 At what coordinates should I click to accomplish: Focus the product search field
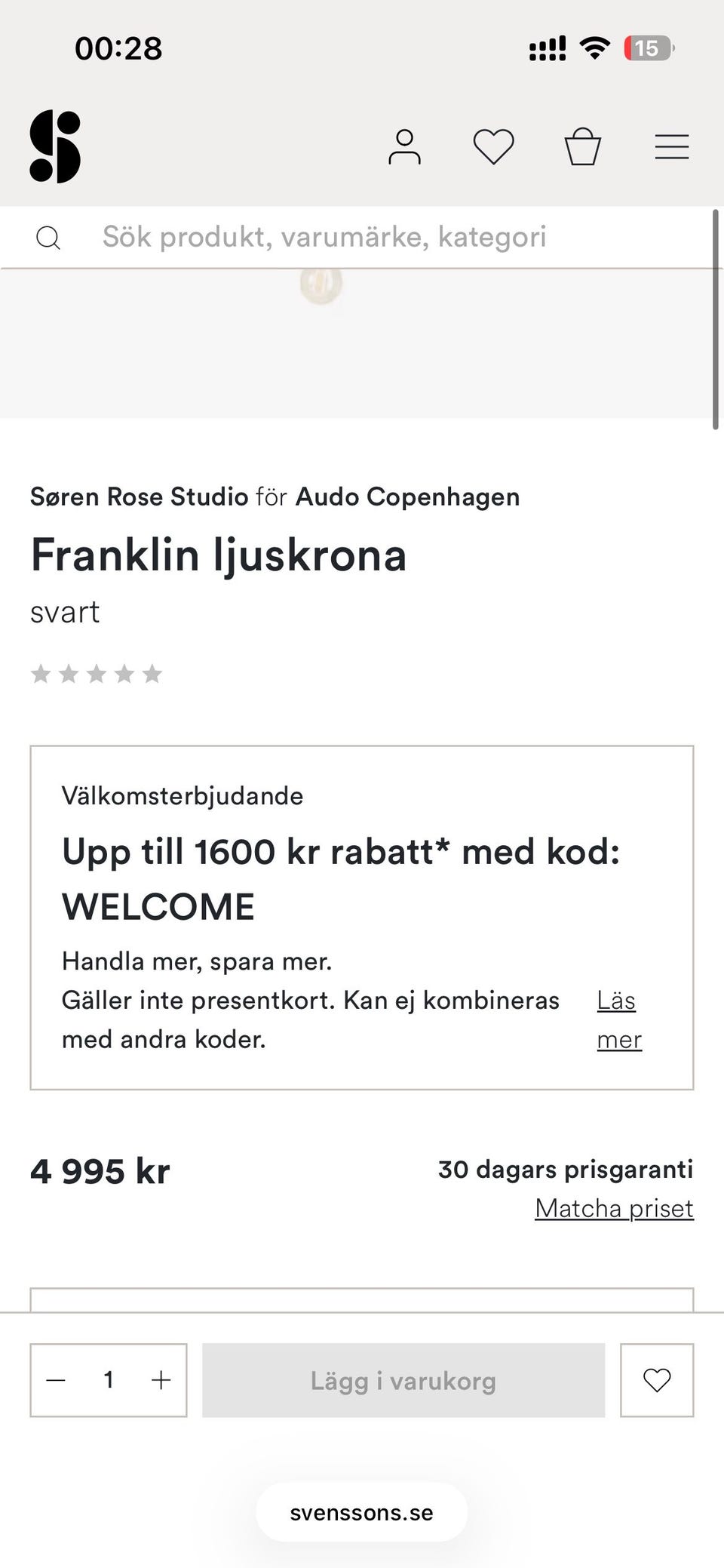point(362,237)
